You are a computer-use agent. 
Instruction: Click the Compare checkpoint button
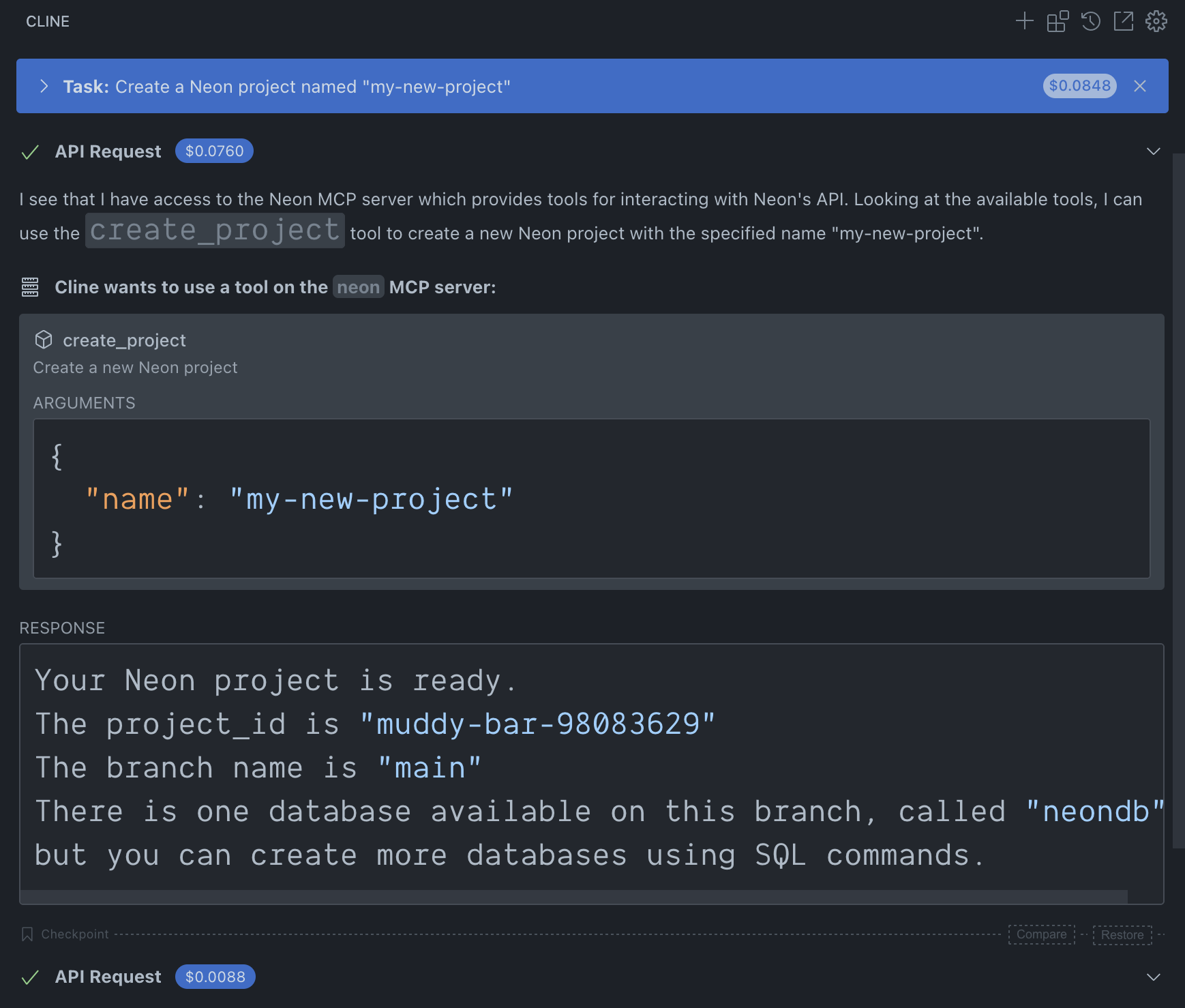point(1041,934)
